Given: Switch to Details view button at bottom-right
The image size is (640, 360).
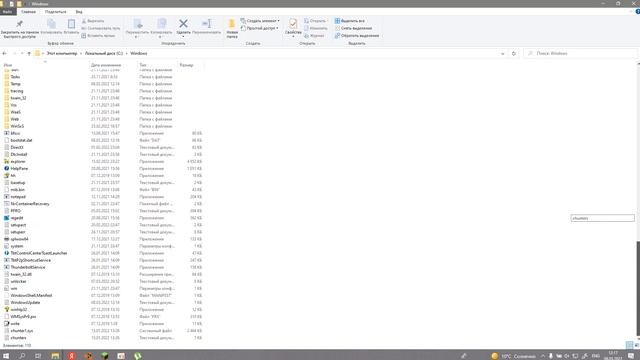Looking at the screenshot, I should [x=629, y=345].
